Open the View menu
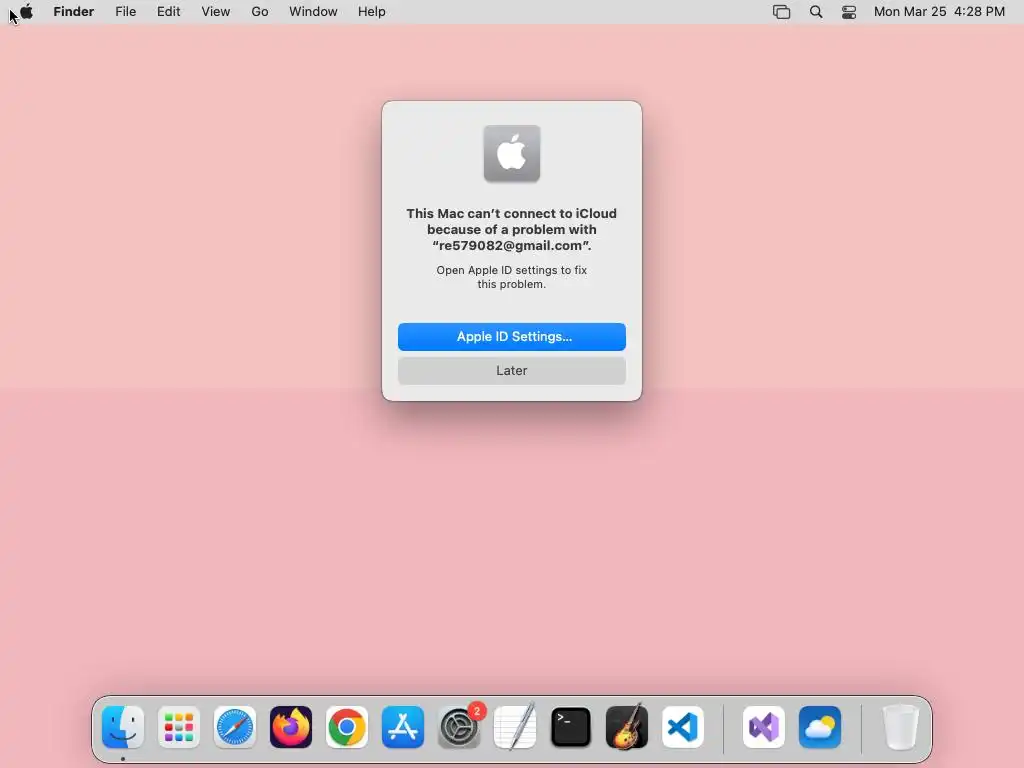The height and width of the screenshot is (768, 1024). [216, 12]
